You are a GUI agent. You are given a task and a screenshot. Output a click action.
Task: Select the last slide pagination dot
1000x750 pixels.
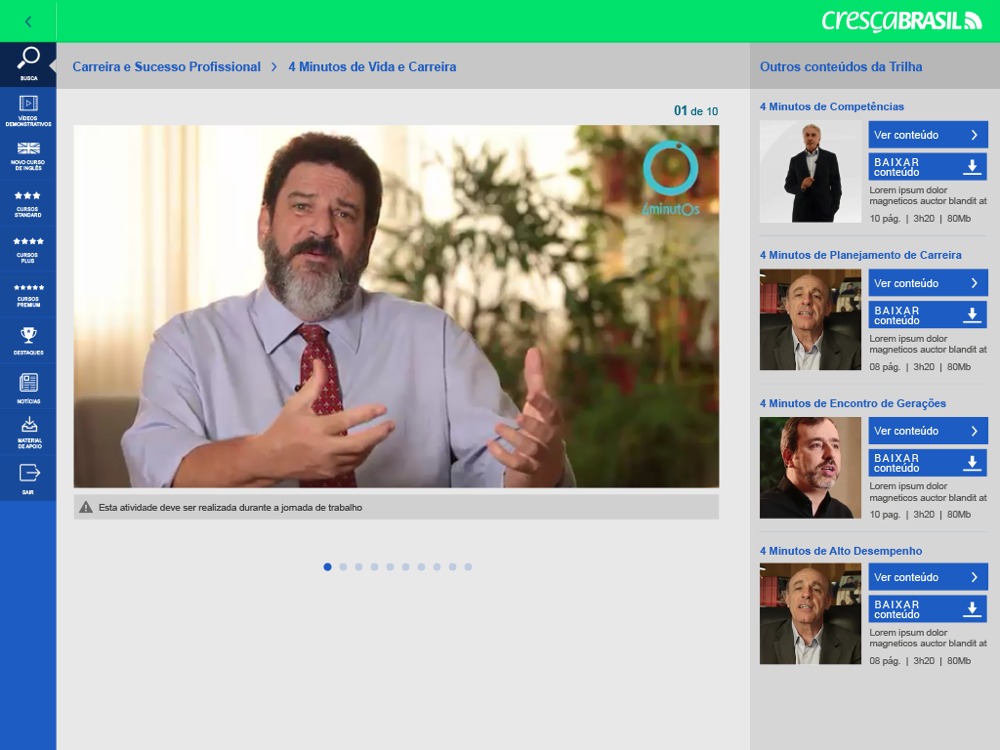468,567
